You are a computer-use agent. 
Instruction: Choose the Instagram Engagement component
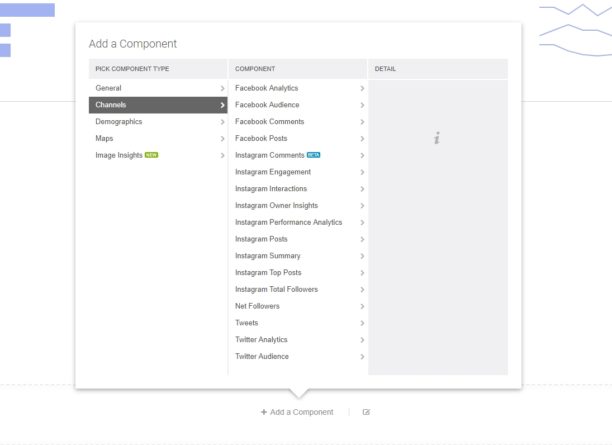pos(273,172)
